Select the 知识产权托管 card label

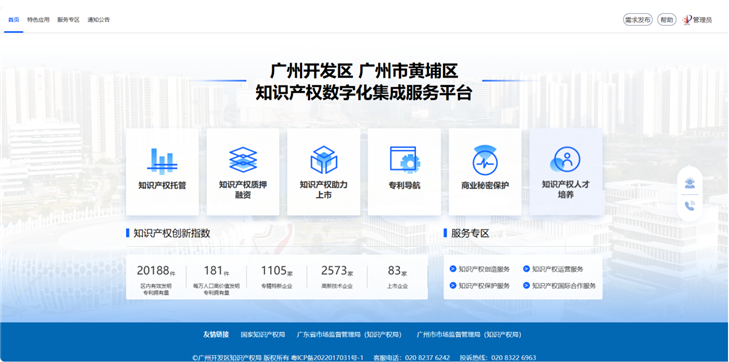point(162,185)
